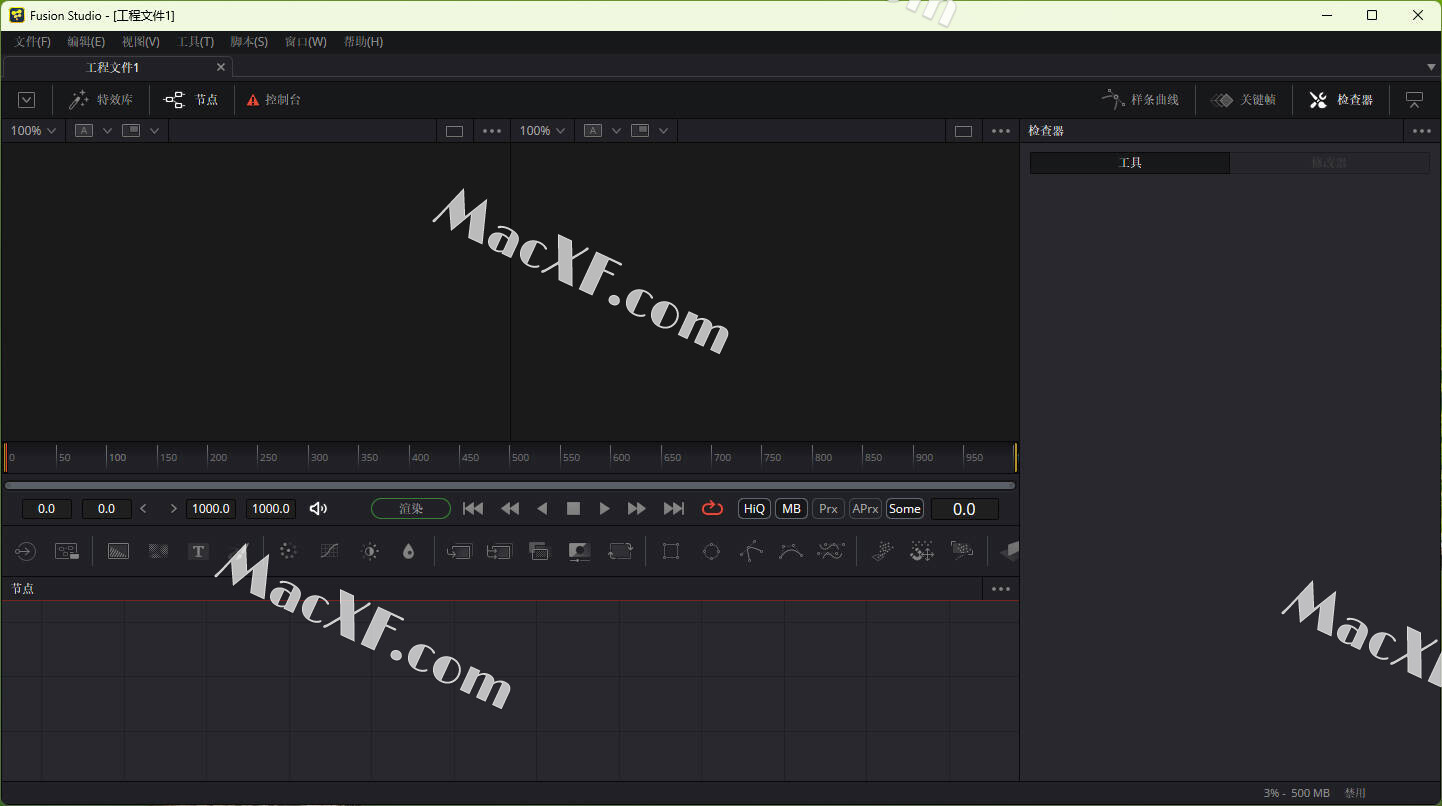Add an Ellipse mask from the toolbar
Viewport: 1442px width, 806px height.
(711, 551)
